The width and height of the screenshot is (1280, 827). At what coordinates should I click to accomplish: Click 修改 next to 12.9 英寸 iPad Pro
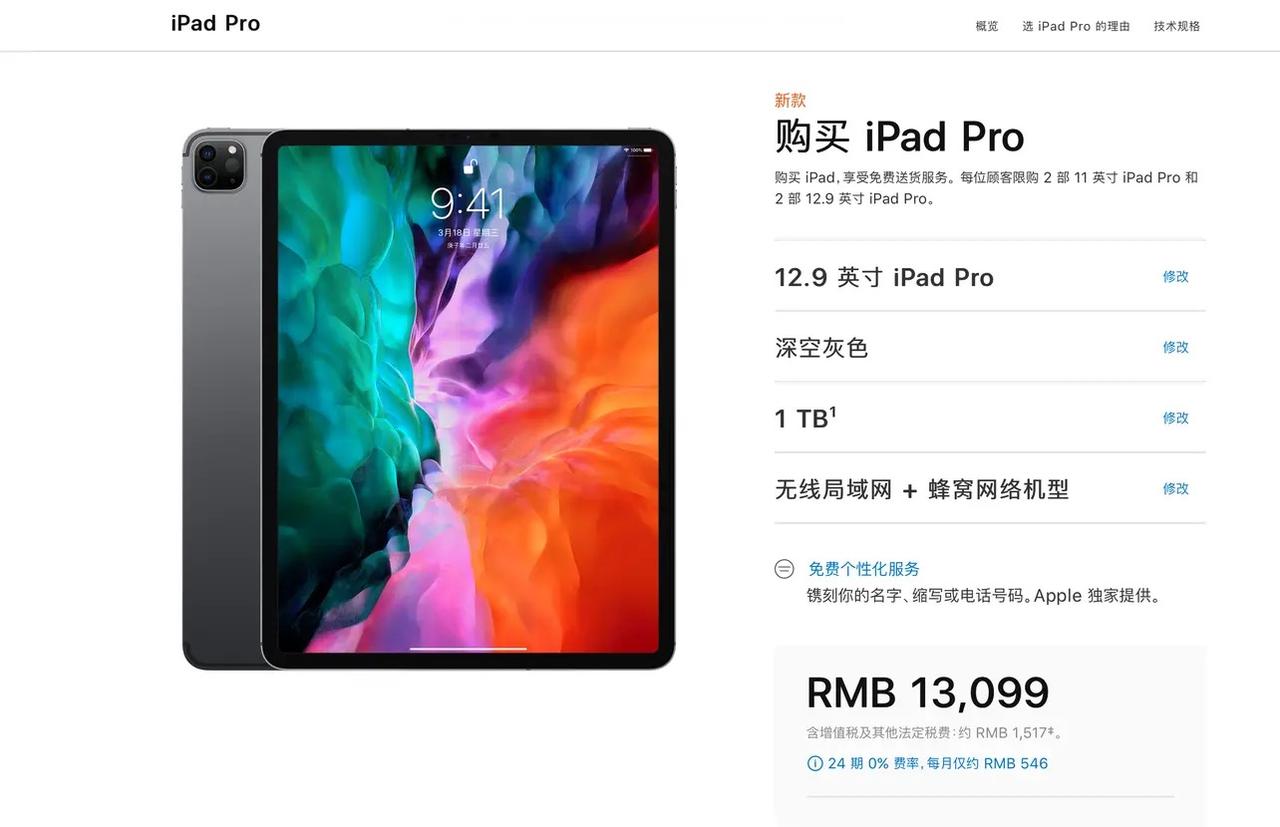click(1176, 277)
